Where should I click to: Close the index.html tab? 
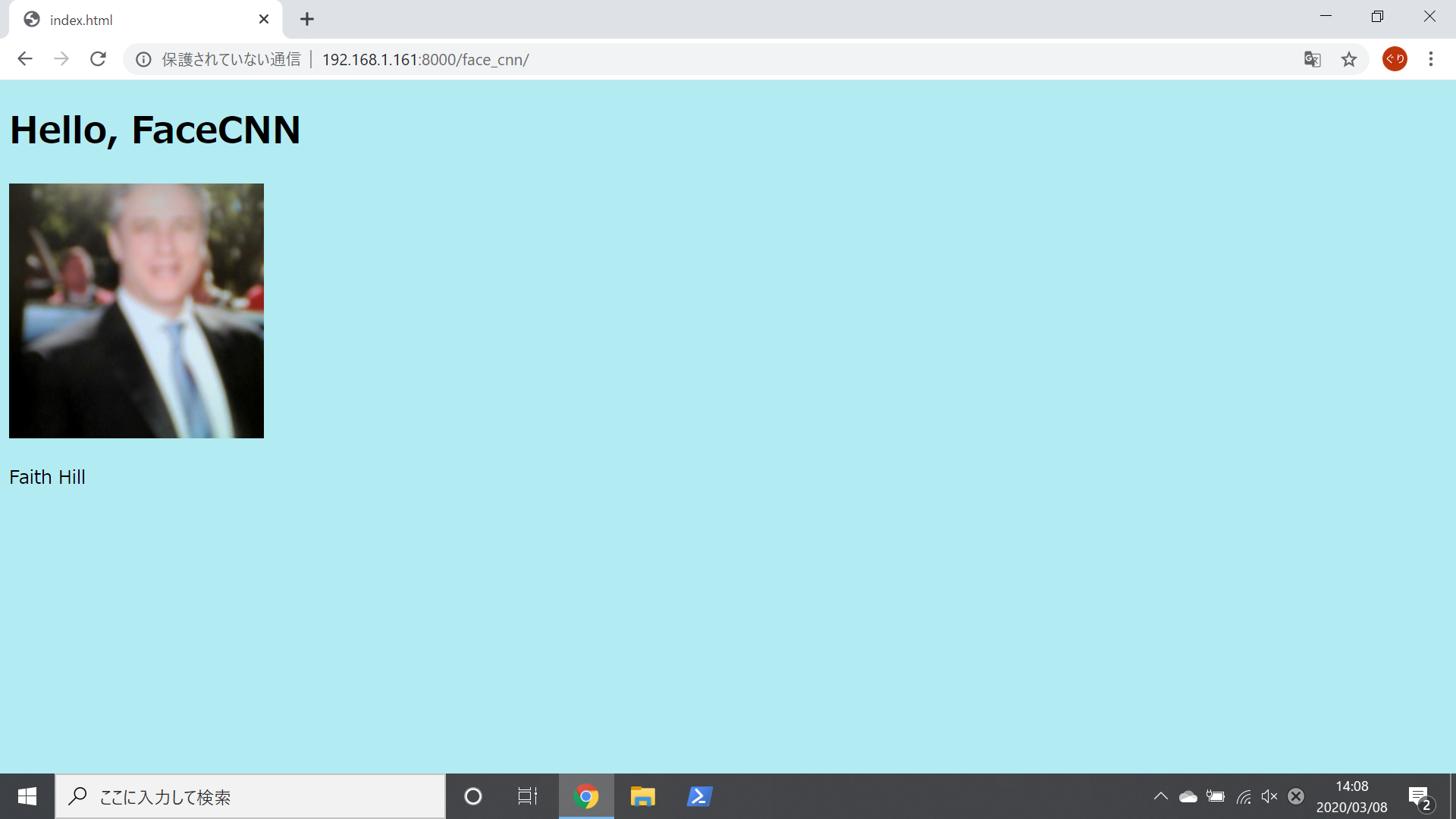264,20
